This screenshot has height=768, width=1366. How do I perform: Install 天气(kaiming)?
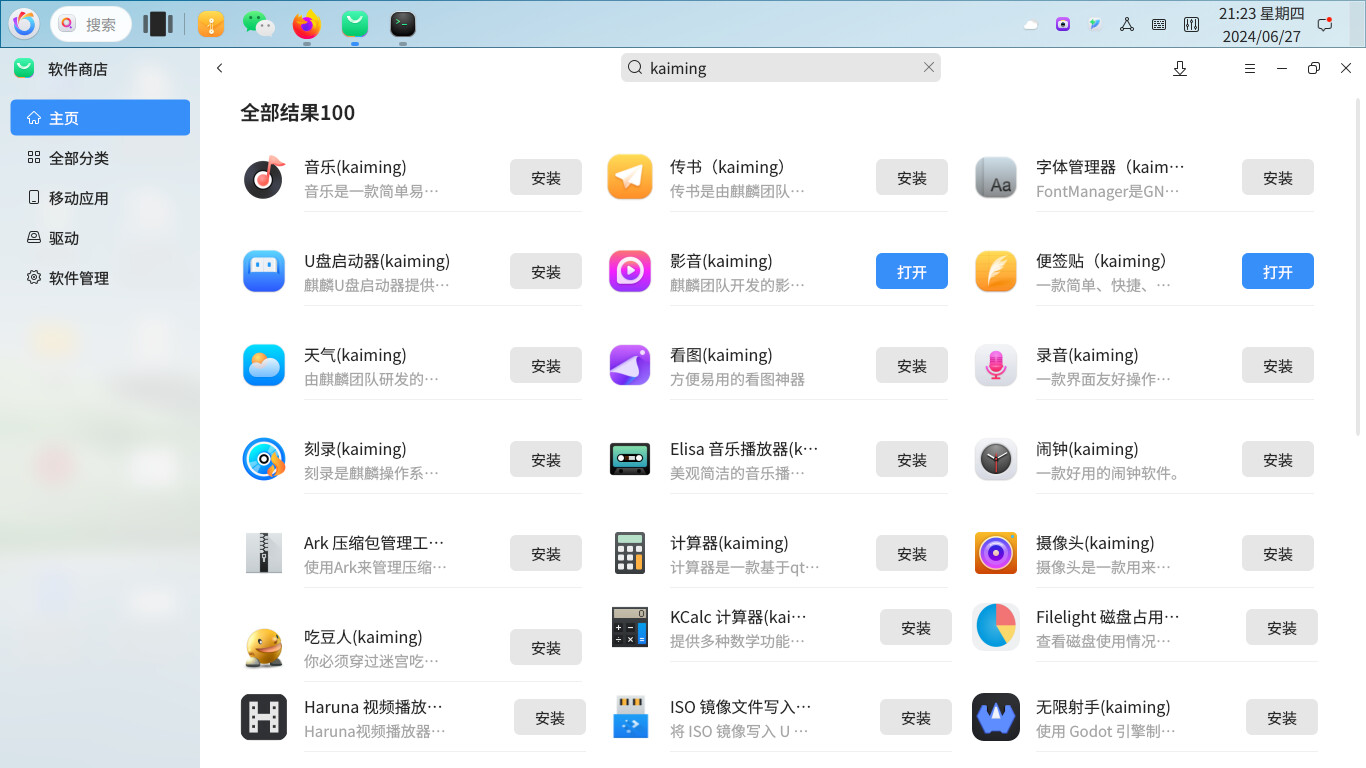(546, 366)
